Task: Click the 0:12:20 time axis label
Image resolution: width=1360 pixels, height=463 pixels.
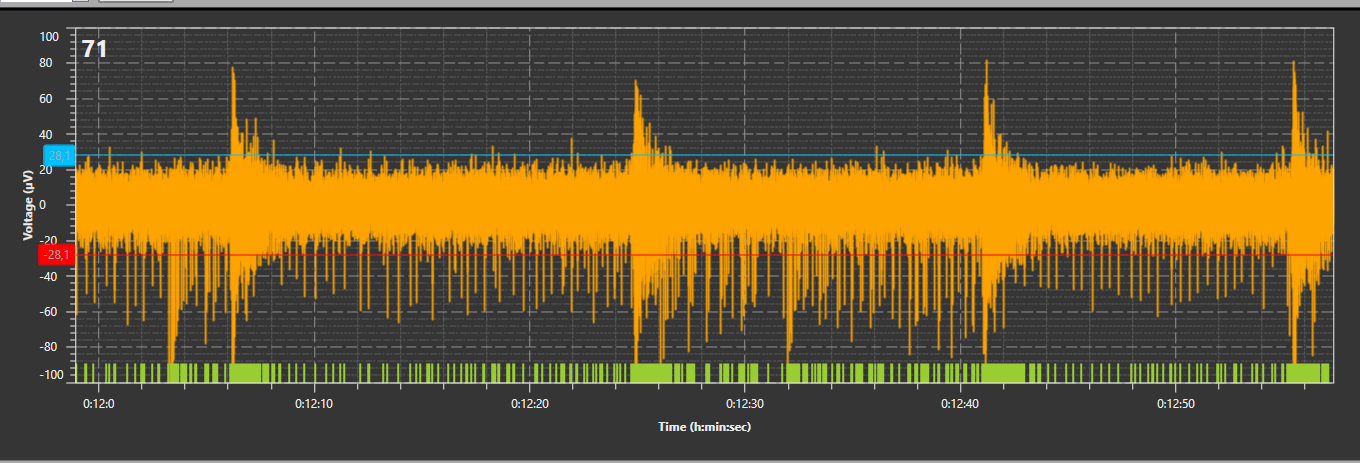Action: click(529, 403)
